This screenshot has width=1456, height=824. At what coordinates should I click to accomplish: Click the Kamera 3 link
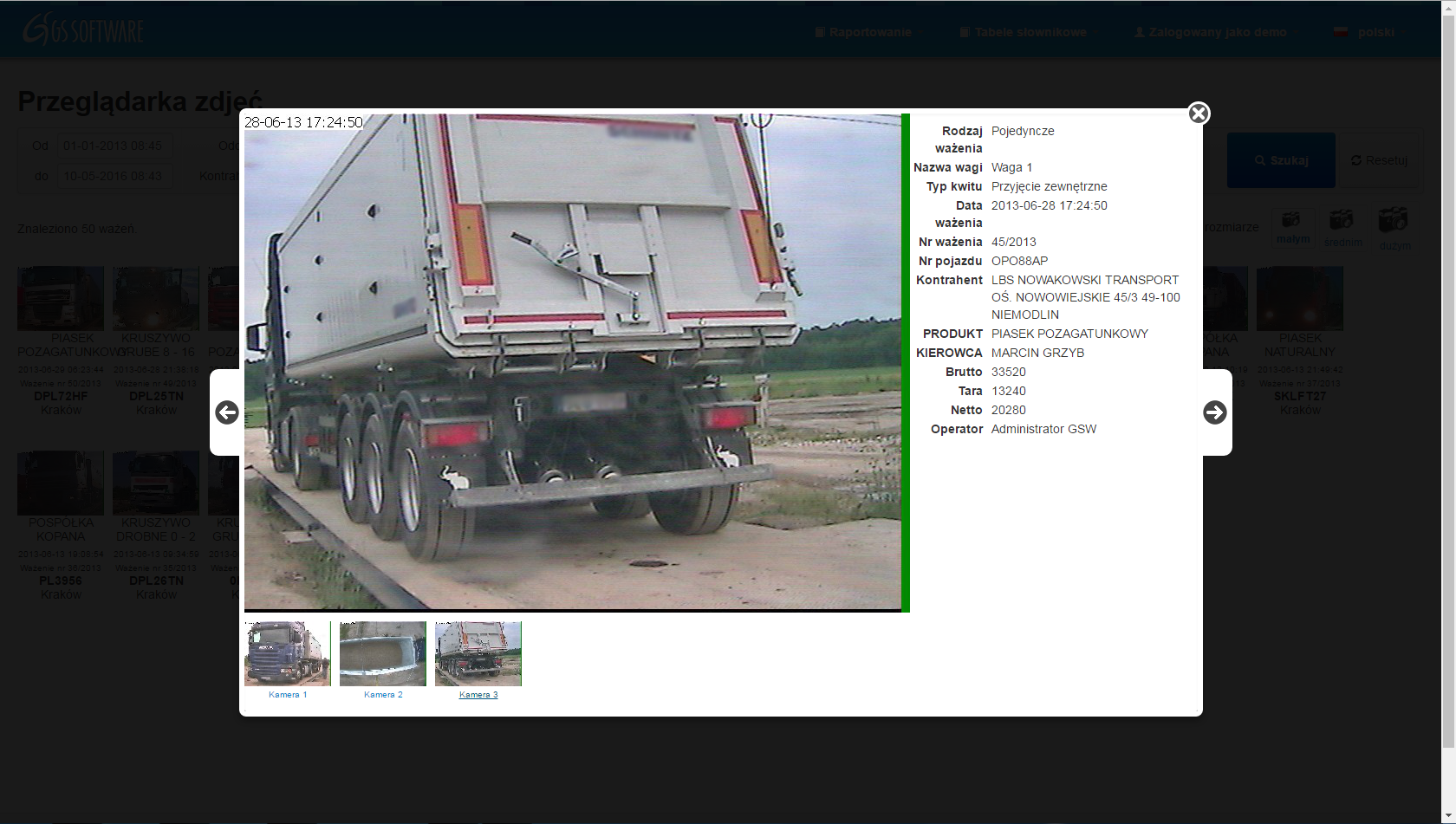tap(478, 695)
